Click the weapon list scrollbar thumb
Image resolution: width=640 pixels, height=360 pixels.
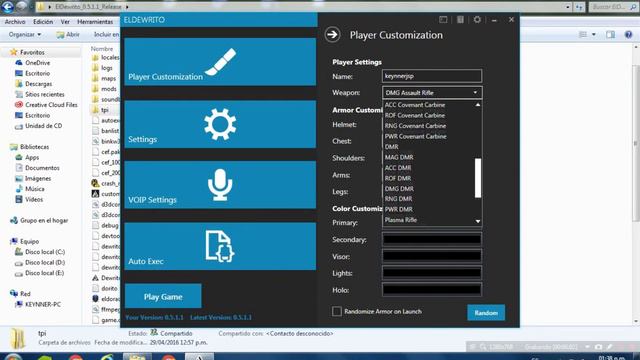coord(478,178)
